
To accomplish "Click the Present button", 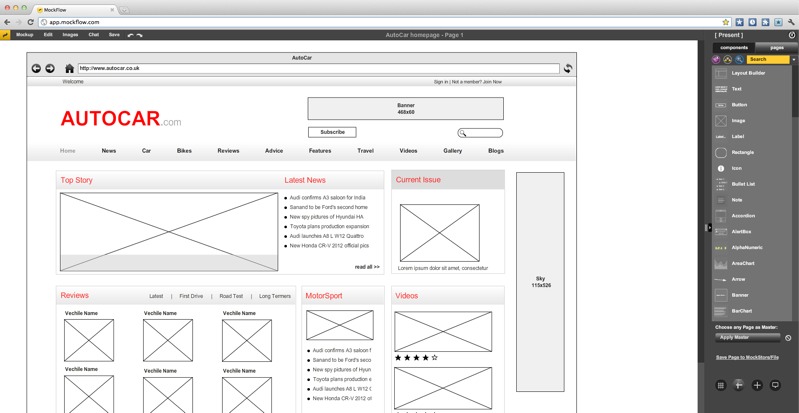I will pyautogui.click(x=729, y=35).
